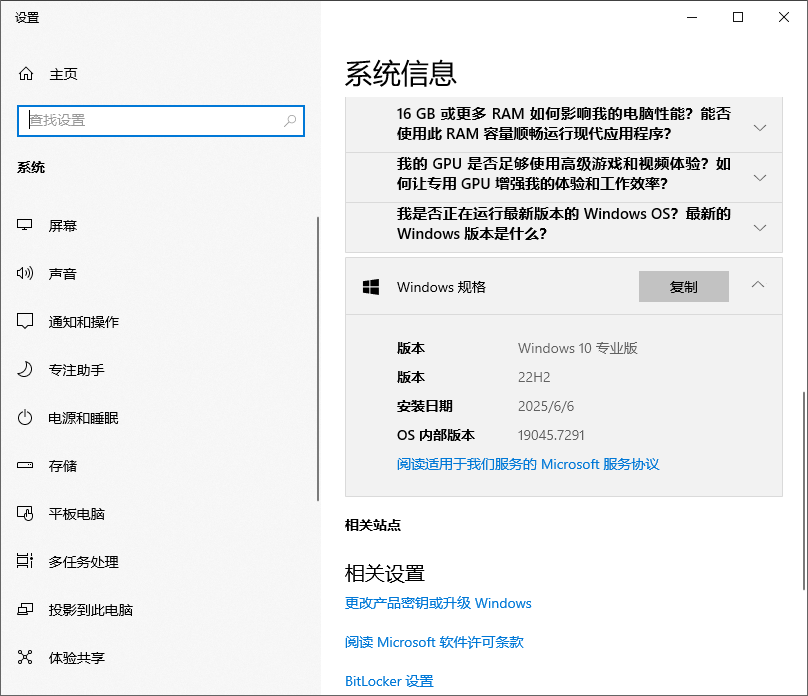Click the Power and sleep icon
Screen dimensions: 808x696
click(25, 417)
